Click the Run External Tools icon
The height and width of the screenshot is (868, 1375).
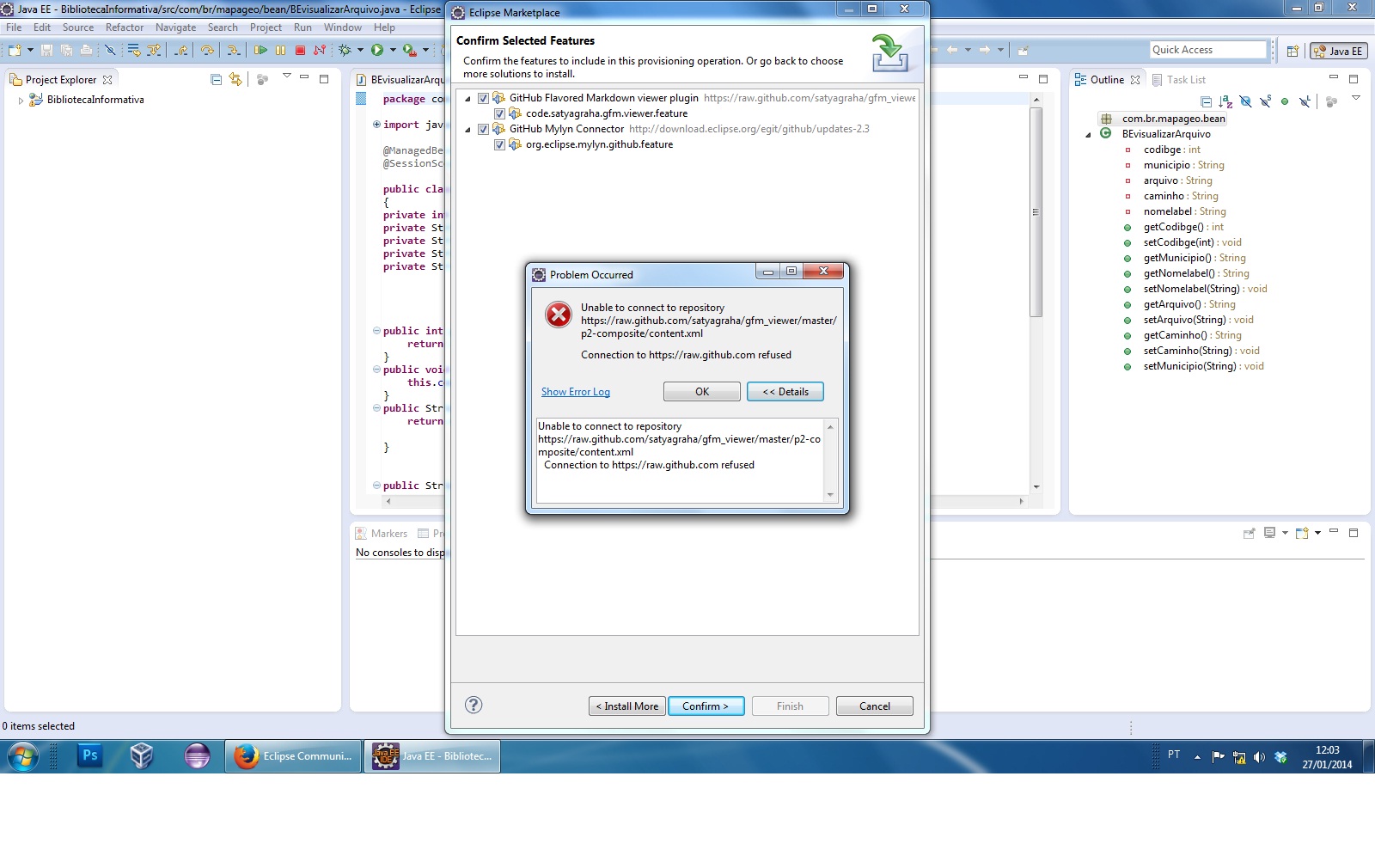(x=410, y=50)
